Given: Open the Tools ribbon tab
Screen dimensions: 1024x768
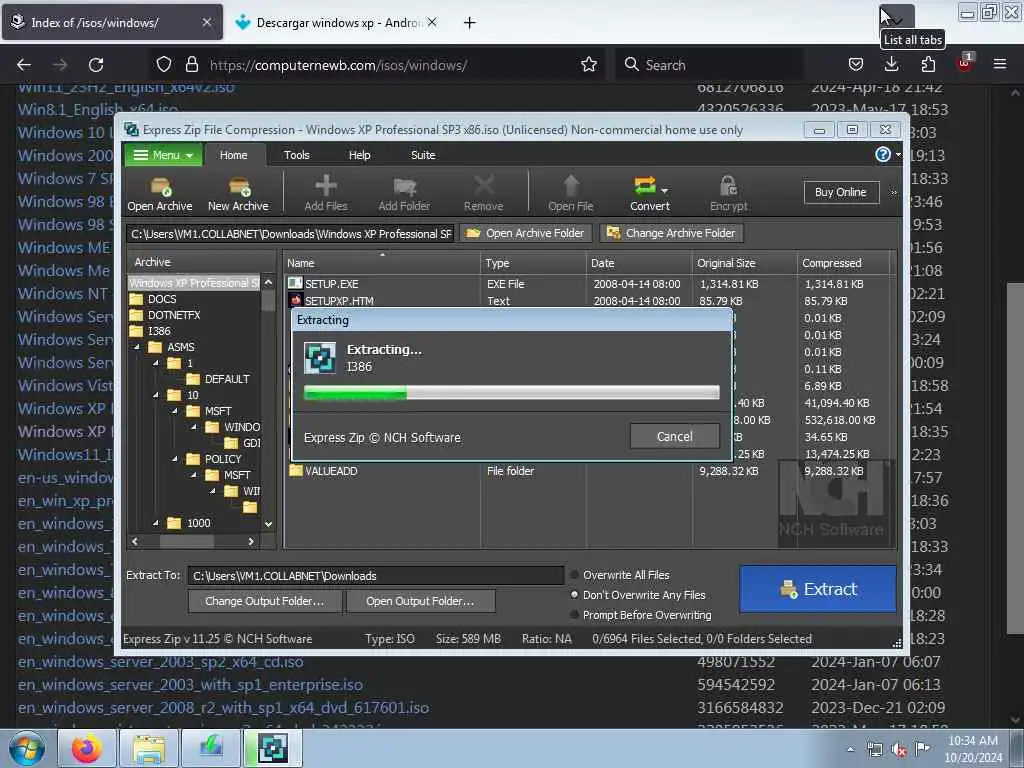Looking at the screenshot, I should [296, 155].
